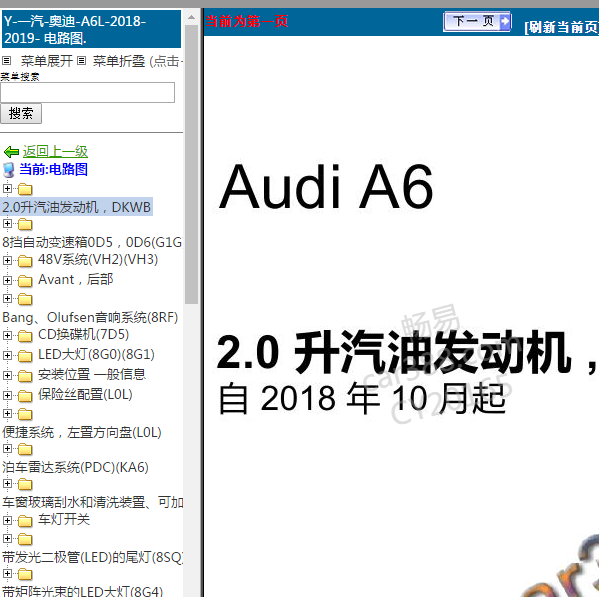Expand the CD换碟机(7D5) node

(x=7, y=335)
